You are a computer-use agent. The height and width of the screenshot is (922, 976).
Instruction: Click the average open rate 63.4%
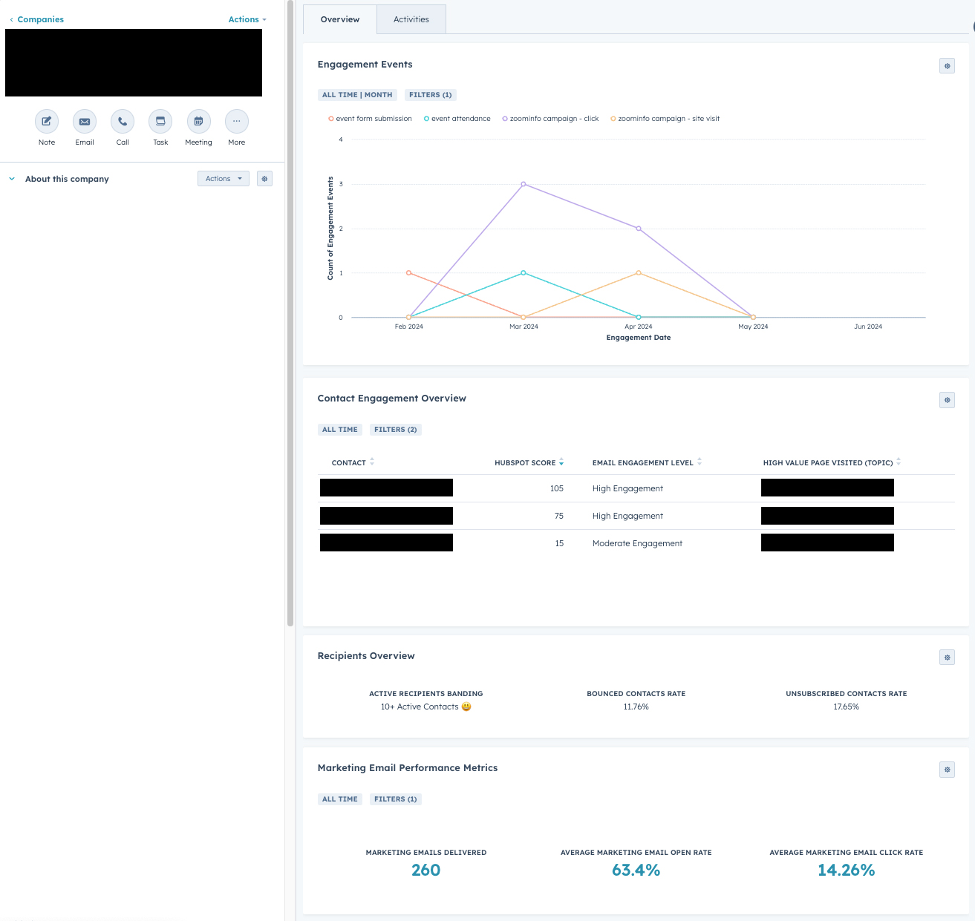[636, 870]
